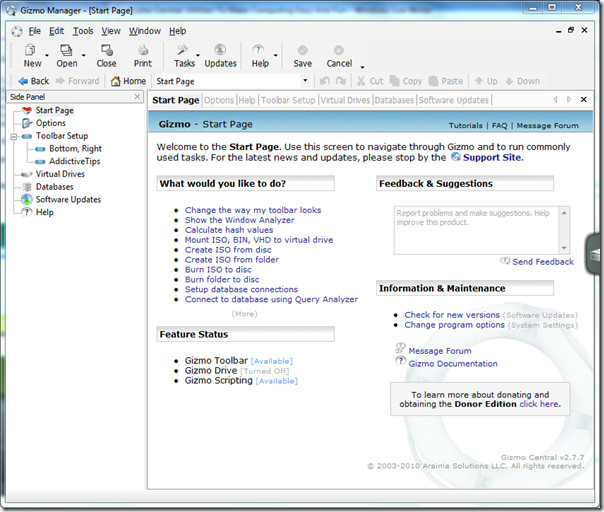Select Options in side panel tree
The image size is (604, 512).
pos(50,123)
